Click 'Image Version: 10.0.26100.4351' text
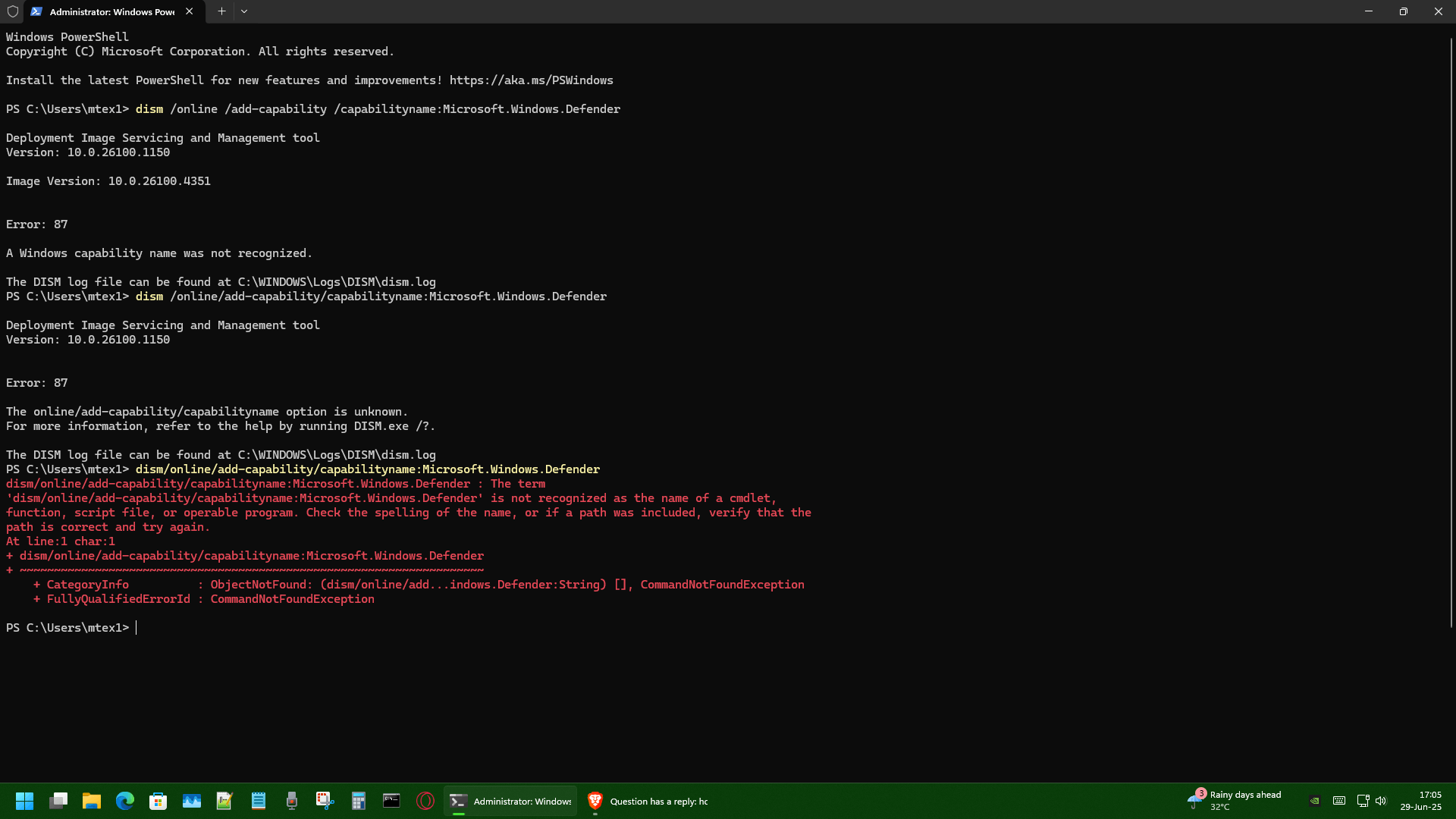Image resolution: width=1456 pixels, height=819 pixels. (x=108, y=181)
